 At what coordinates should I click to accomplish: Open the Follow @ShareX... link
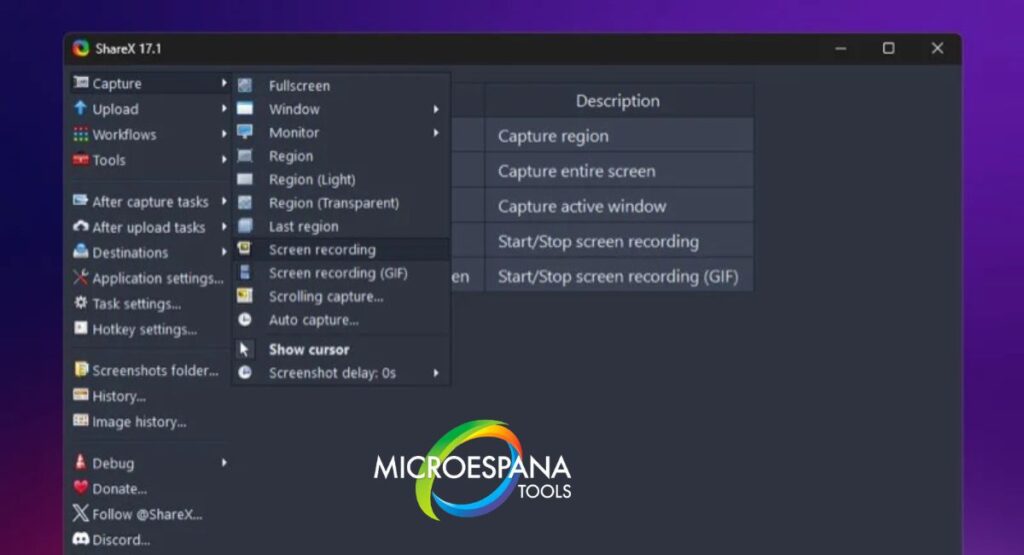point(150,514)
